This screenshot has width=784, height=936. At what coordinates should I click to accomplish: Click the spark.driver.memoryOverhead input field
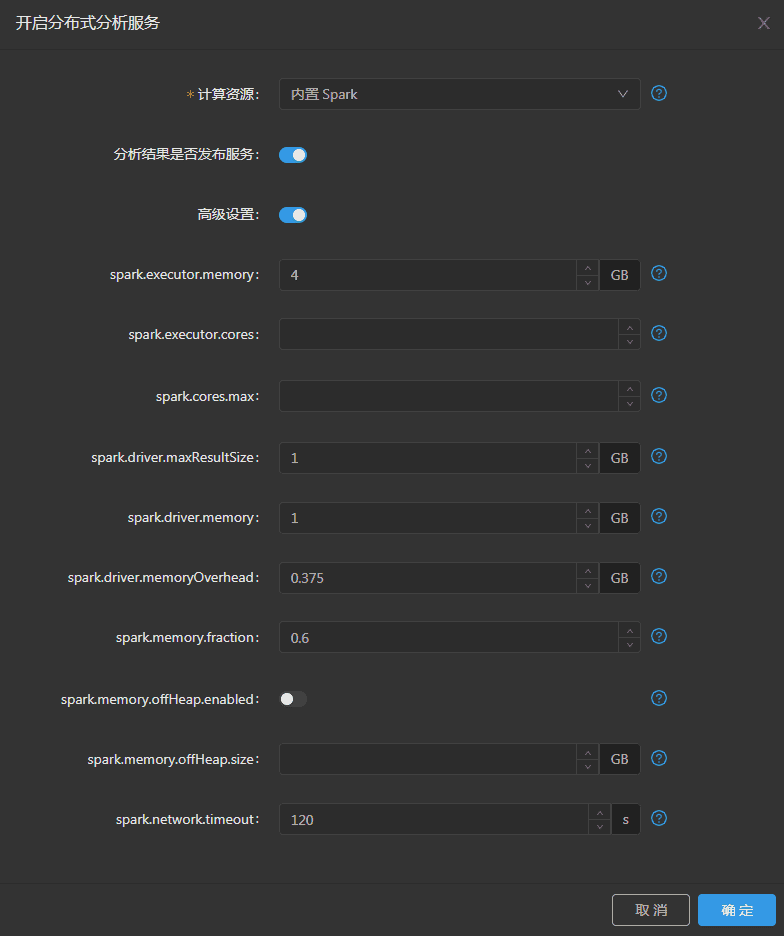(x=428, y=578)
